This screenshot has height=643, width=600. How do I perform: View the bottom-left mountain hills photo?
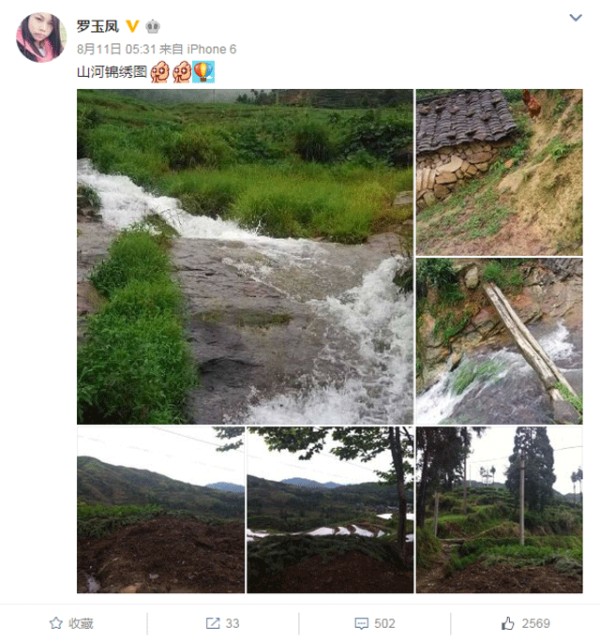[x=160, y=510]
